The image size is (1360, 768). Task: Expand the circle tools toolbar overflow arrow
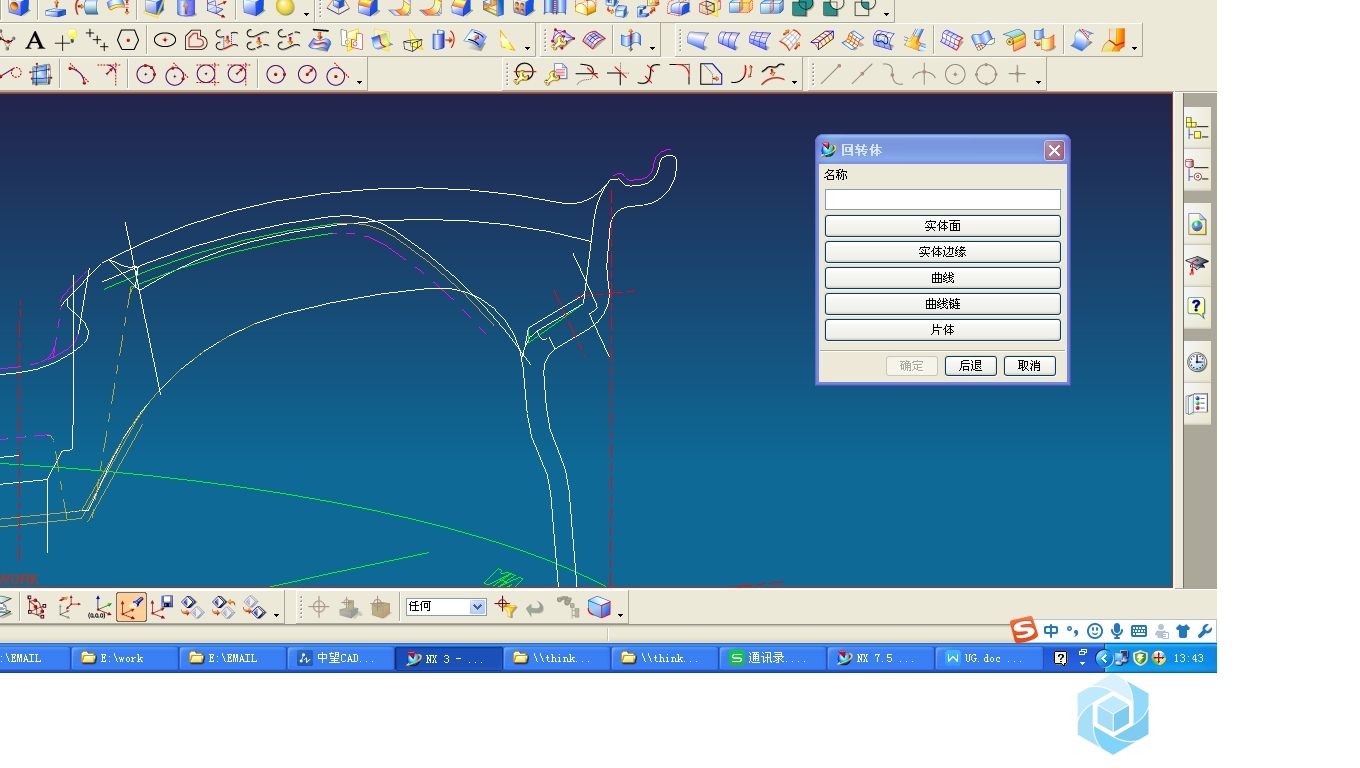(360, 81)
